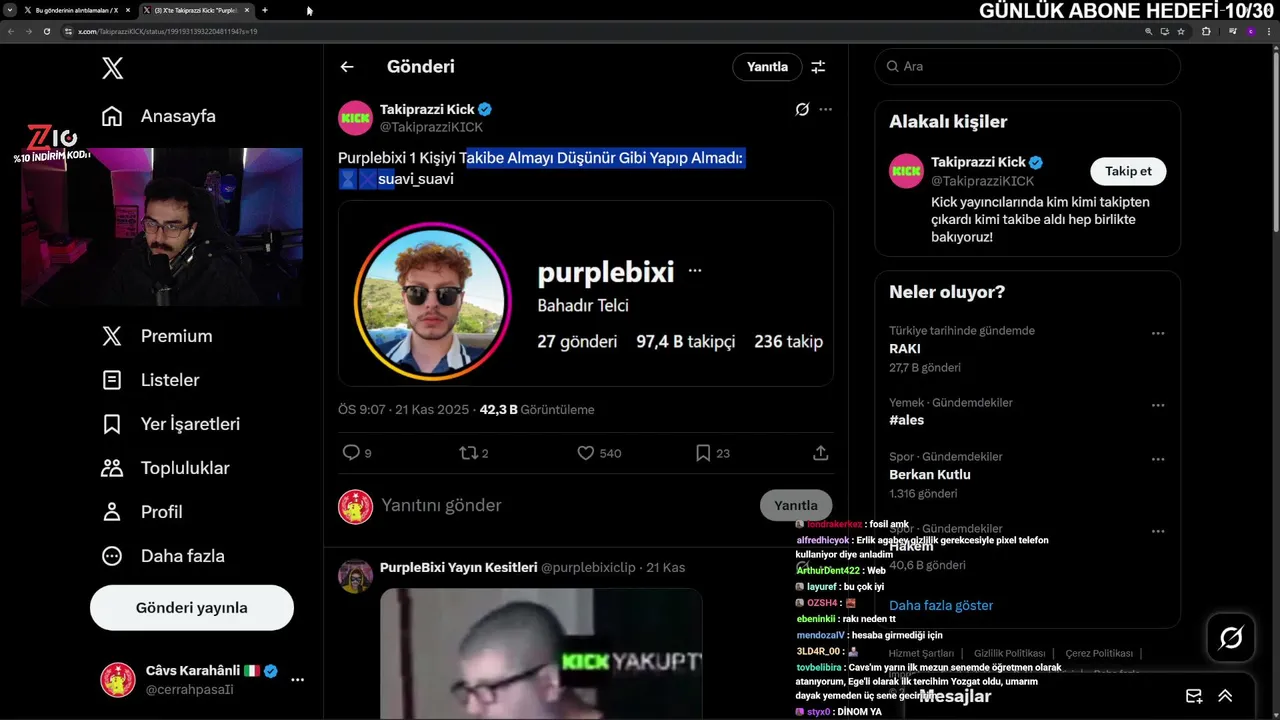This screenshot has height=720, width=1280.
Task: Follow Takipazzi Kick with the Takip et button
Action: pyautogui.click(x=1128, y=171)
